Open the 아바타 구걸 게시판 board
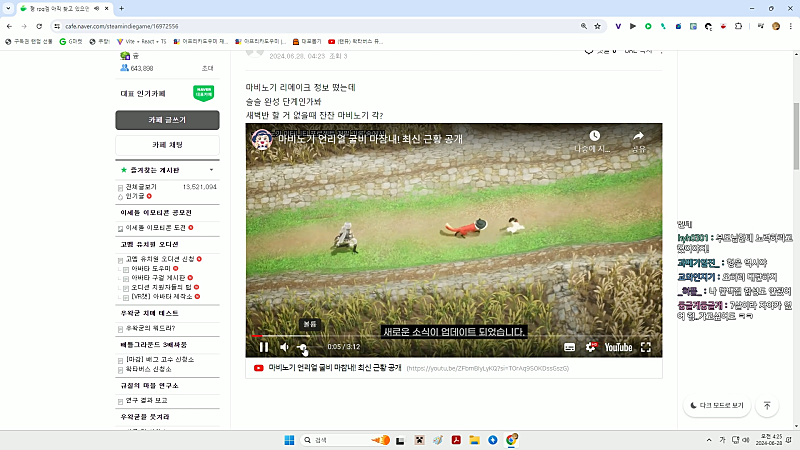The width and height of the screenshot is (800, 450). pos(158,278)
